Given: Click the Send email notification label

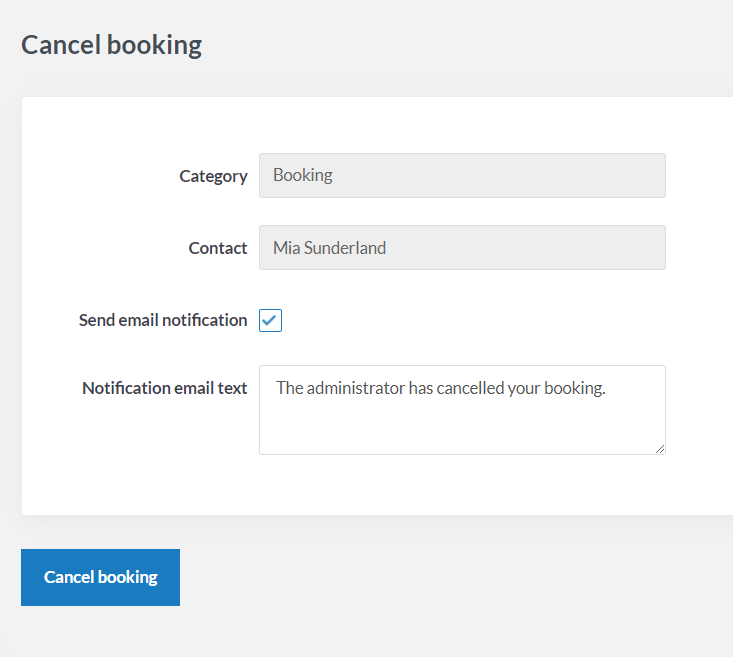Looking at the screenshot, I should [163, 320].
